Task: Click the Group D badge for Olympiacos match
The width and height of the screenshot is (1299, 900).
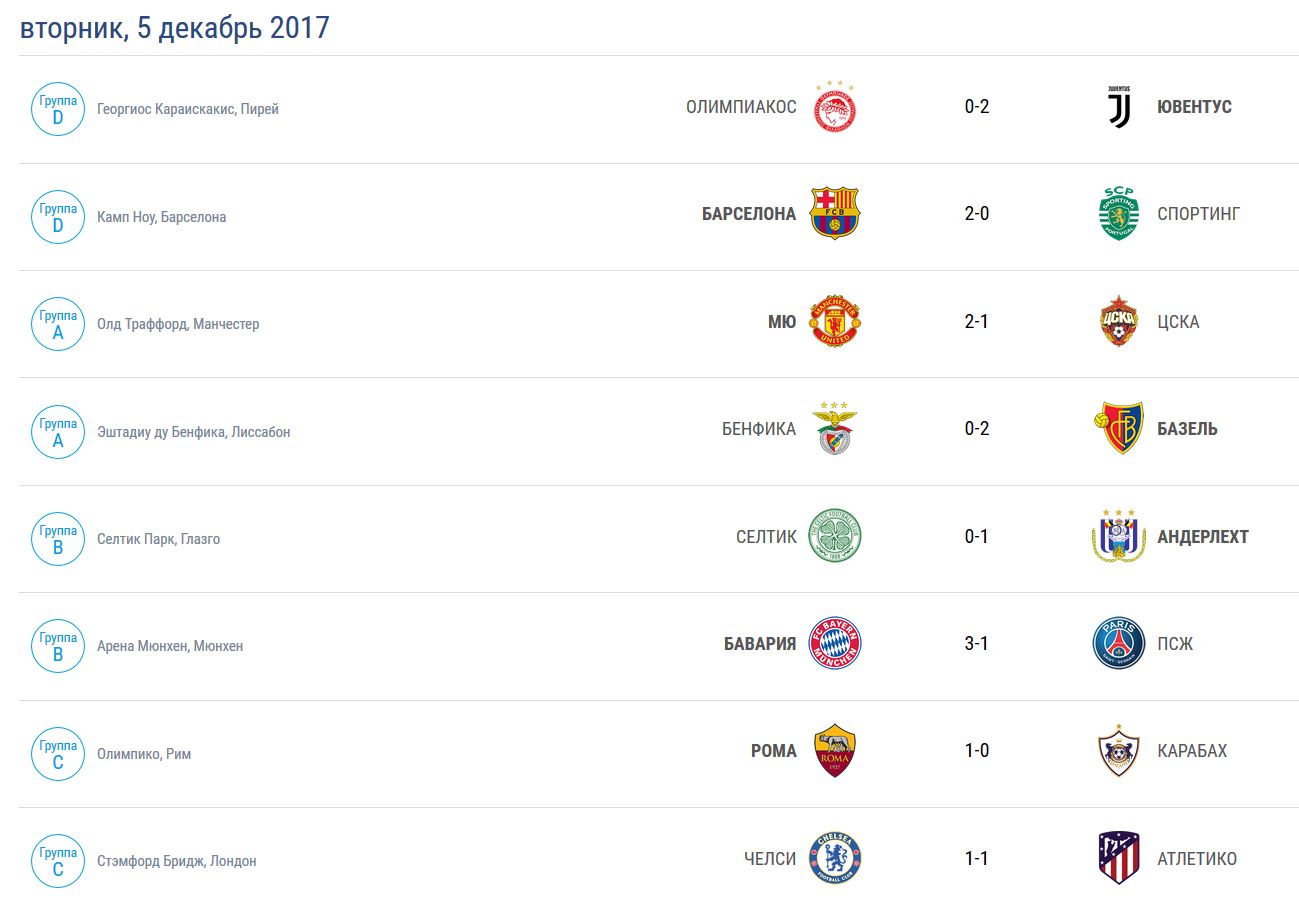Action: pos(58,109)
